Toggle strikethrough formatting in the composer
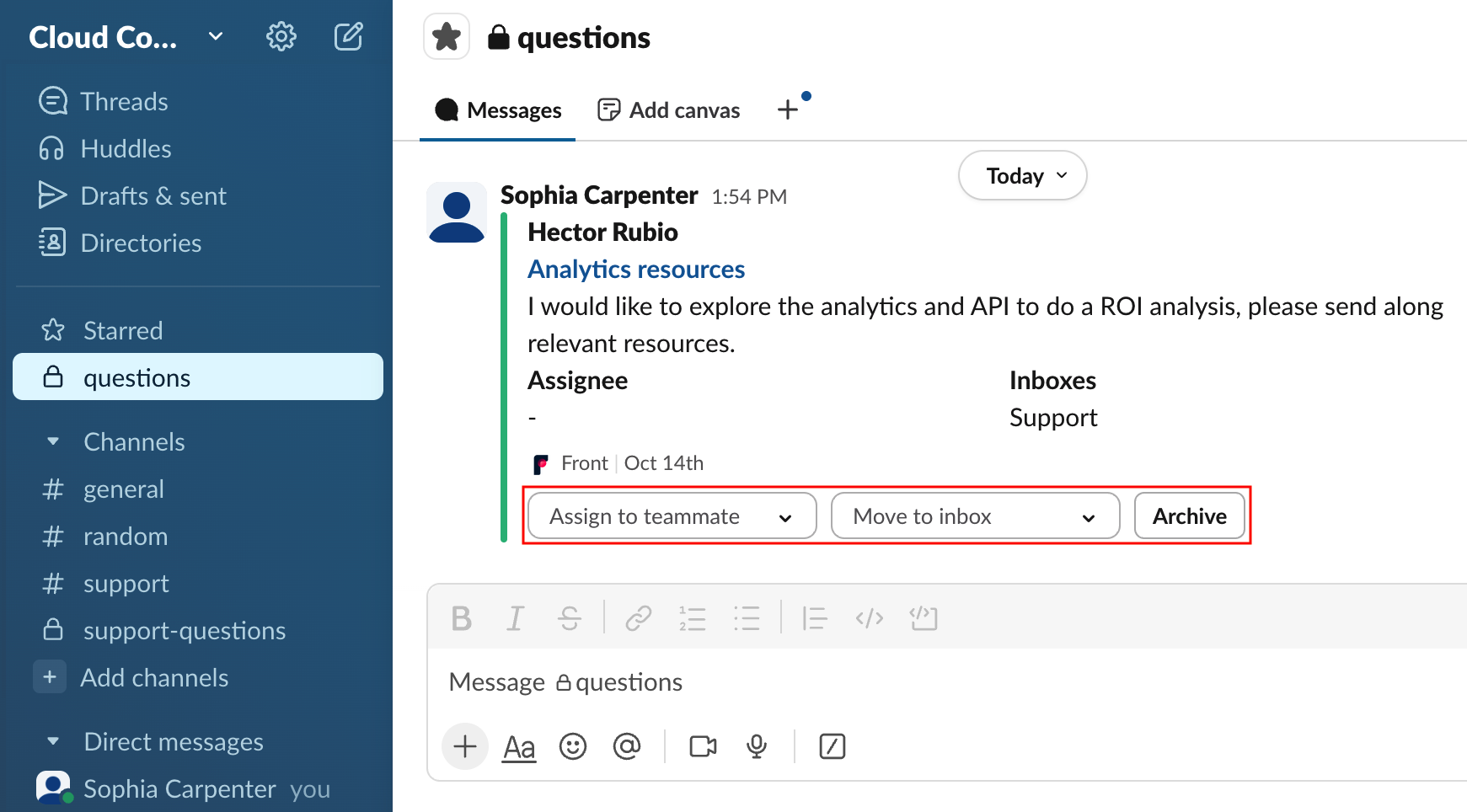The height and width of the screenshot is (812, 1467). (570, 618)
